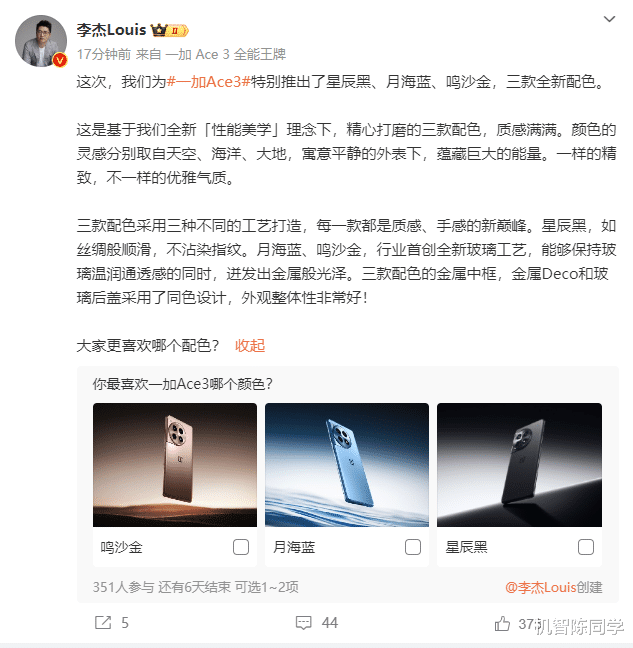Check the 星辰黑 poll option
Screen dimensions: 633x648
click(585, 547)
